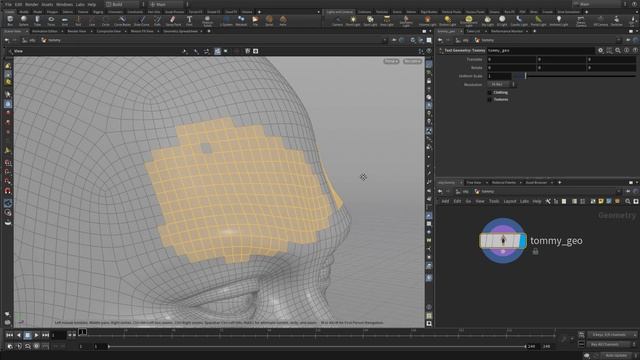This screenshot has width=640, height=360.
Task: Open the parameter pane gear menu
Action: (600, 51)
